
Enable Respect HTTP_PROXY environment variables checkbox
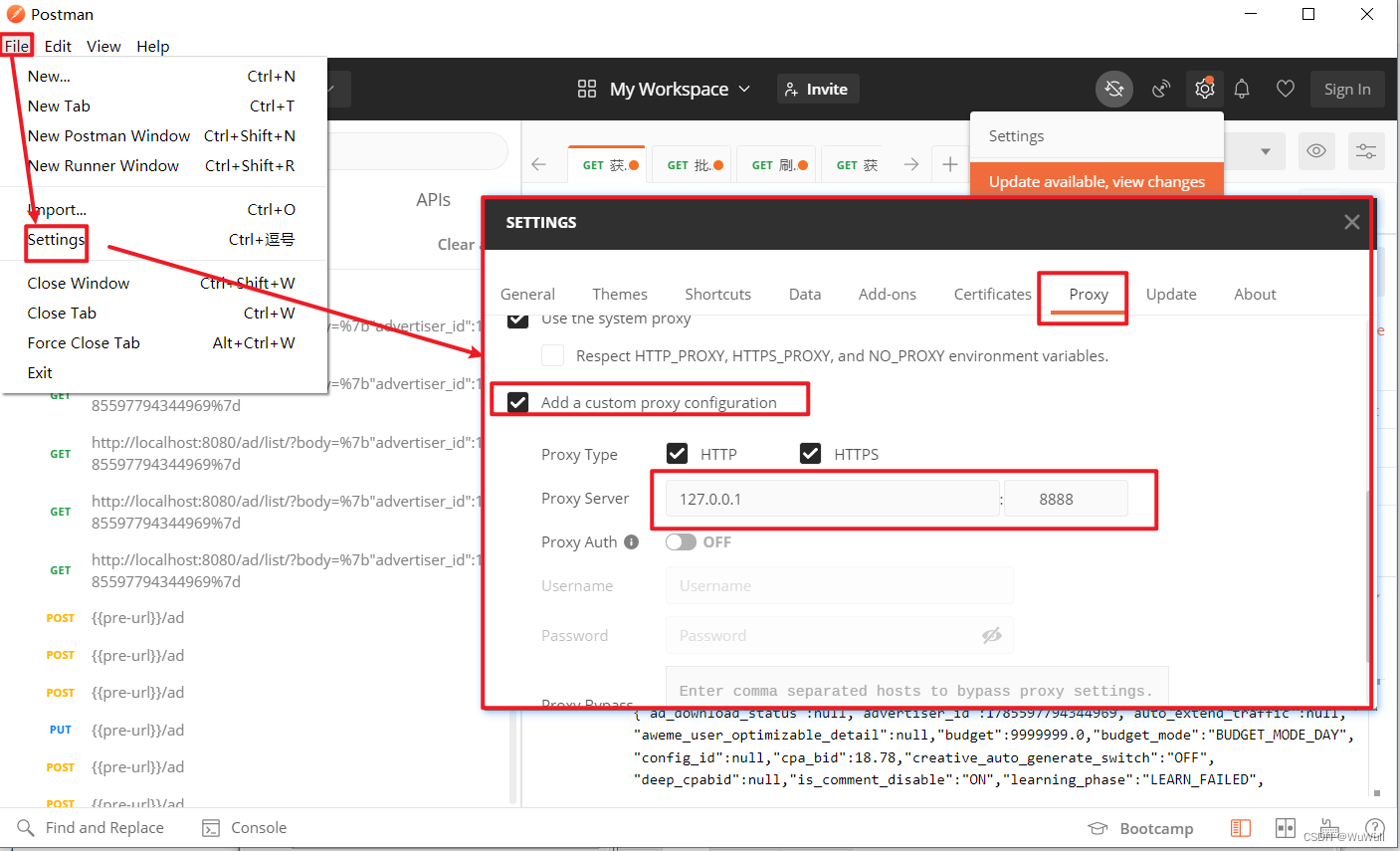pos(553,355)
